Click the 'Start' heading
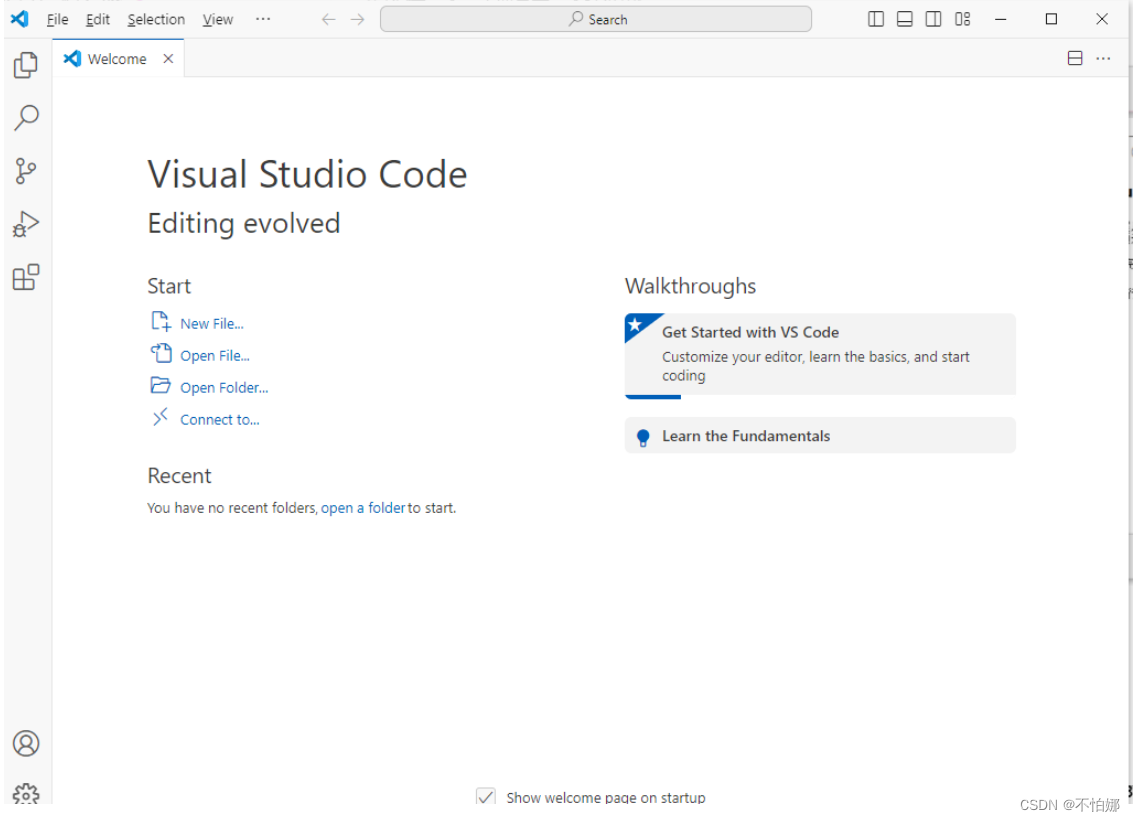Image resolution: width=1135 pixels, height=822 pixels. (169, 287)
